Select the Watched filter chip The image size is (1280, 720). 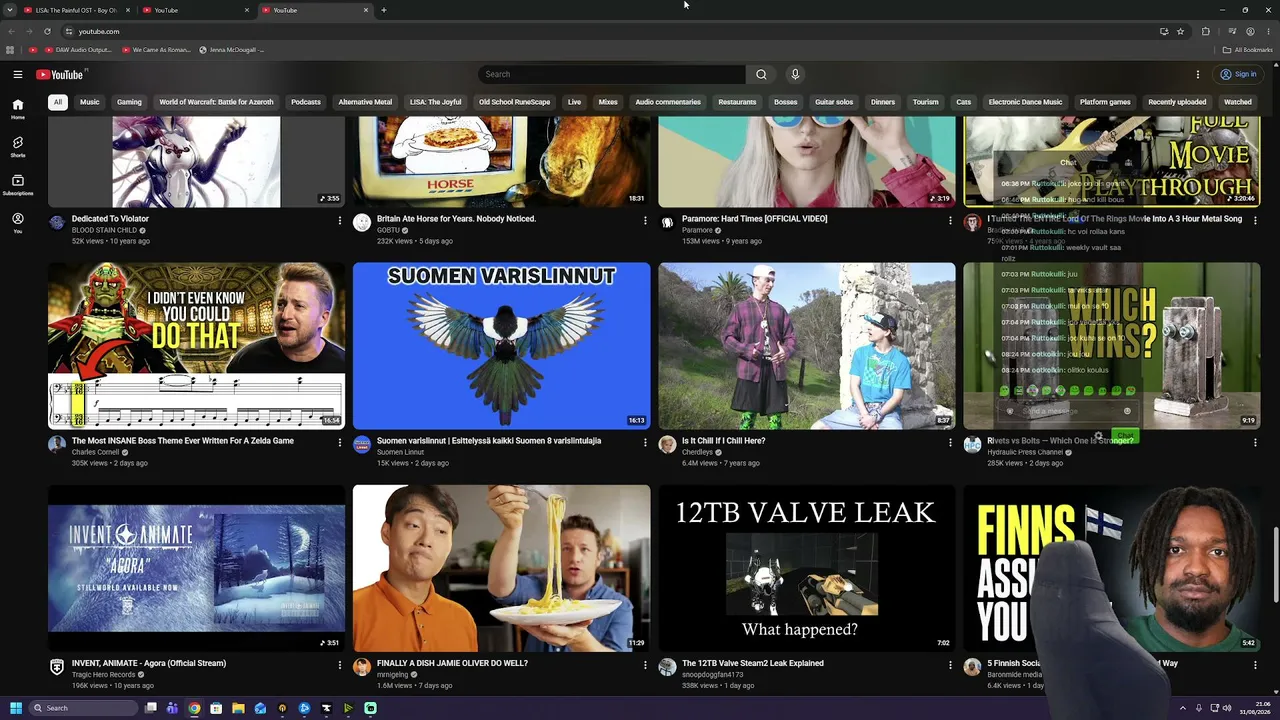click(x=1238, y=102)
